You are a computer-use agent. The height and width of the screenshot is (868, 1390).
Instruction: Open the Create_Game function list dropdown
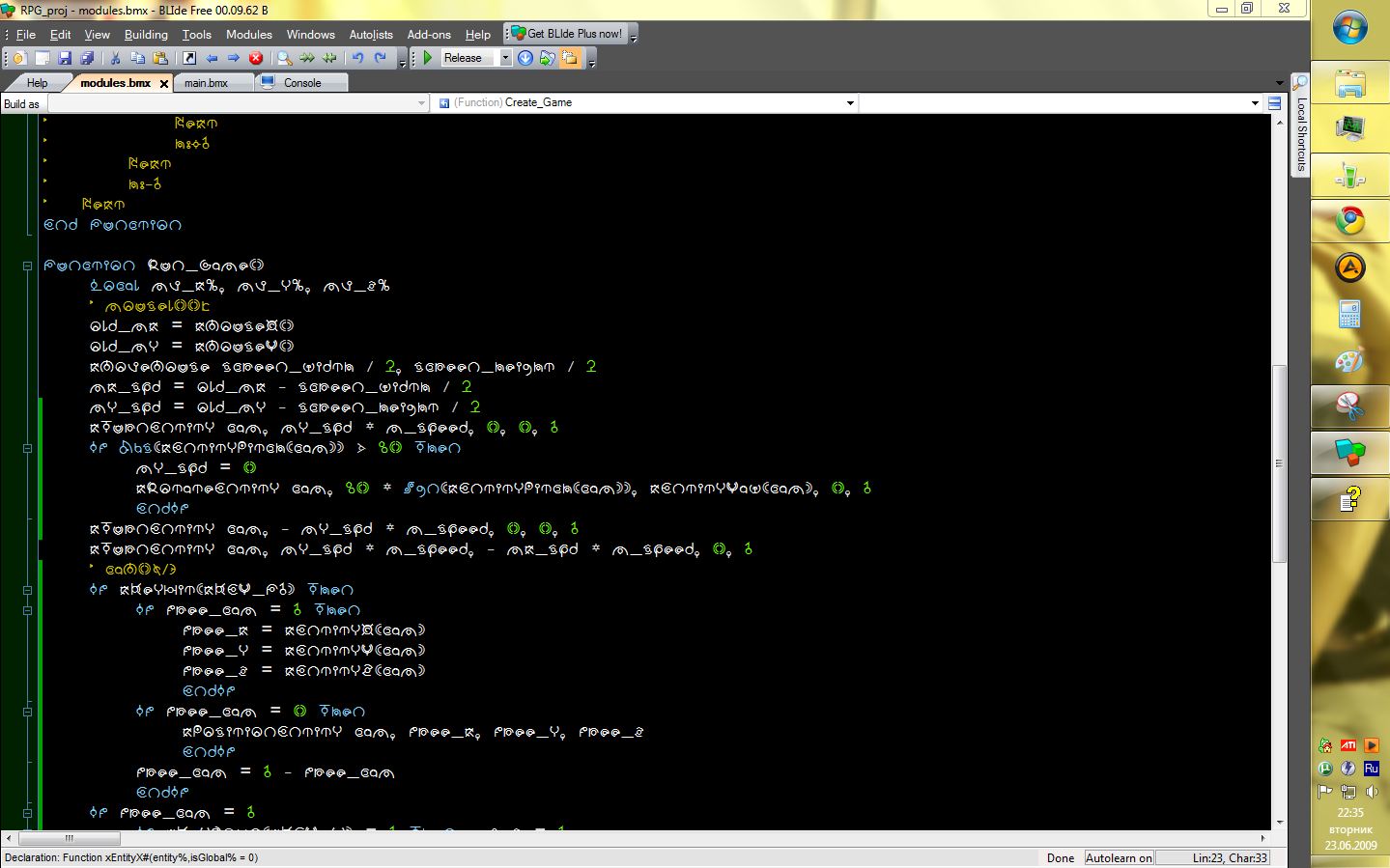coord(850,103)
